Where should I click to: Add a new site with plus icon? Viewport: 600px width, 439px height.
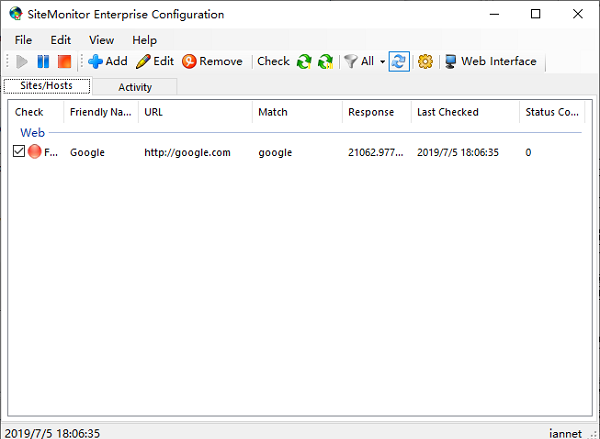click(108, 61)
